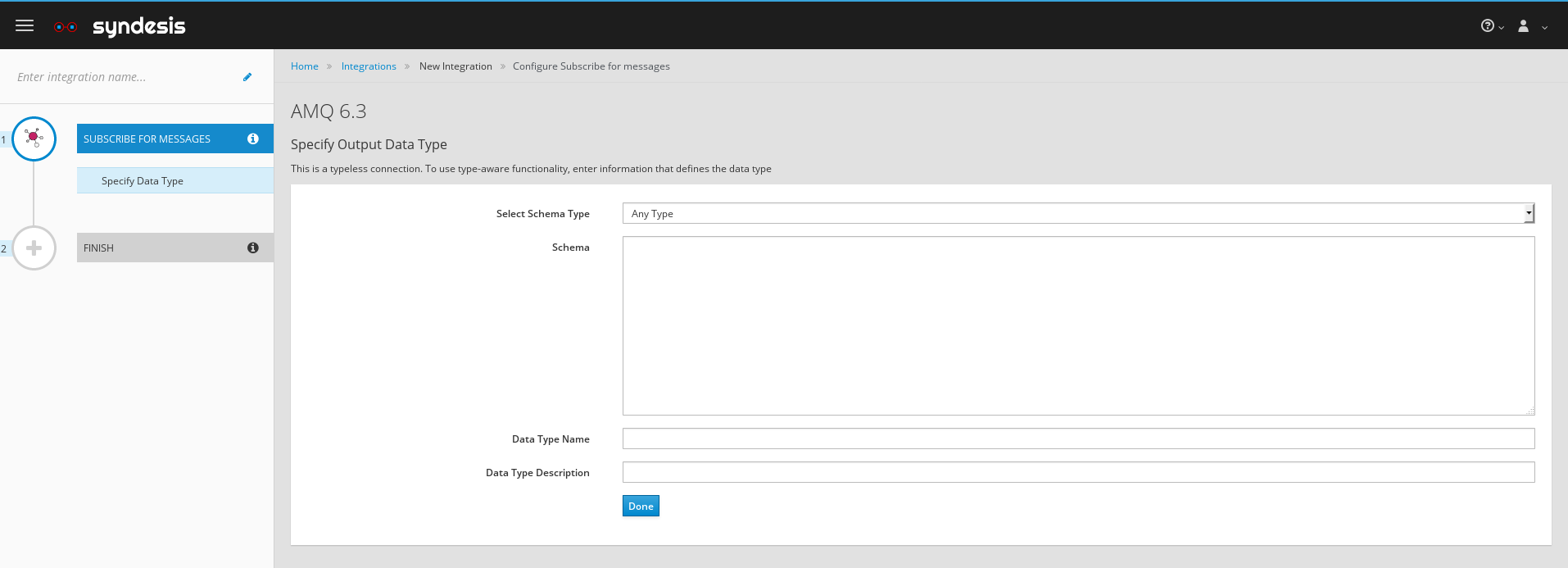1568x568 pixels.
Task: Click the integration name input field
Action: 123,77
